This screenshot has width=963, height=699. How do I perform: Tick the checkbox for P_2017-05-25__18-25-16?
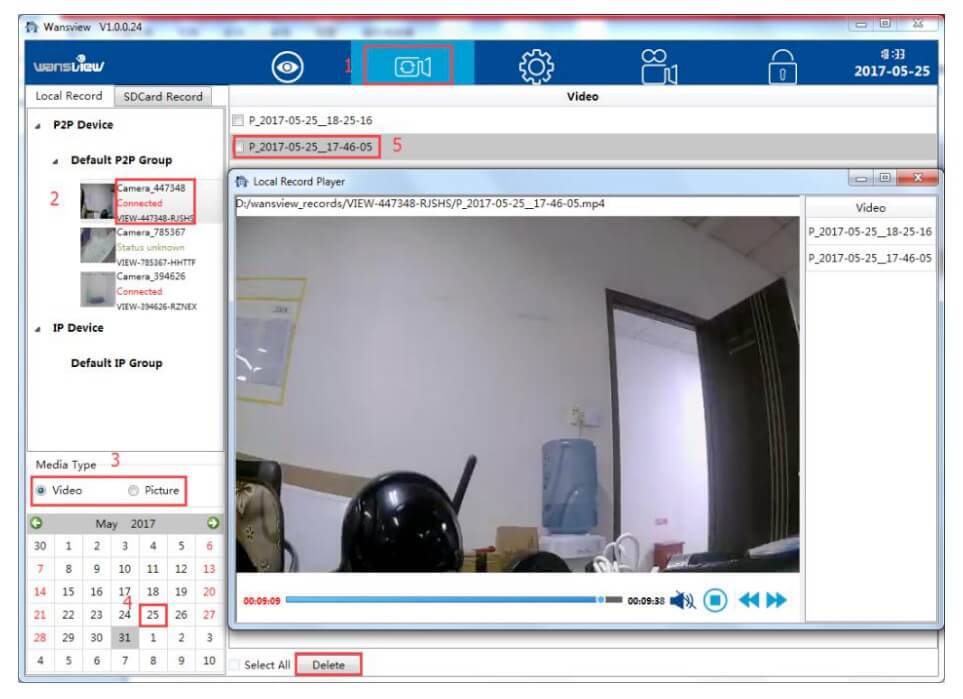click(238, 120)
